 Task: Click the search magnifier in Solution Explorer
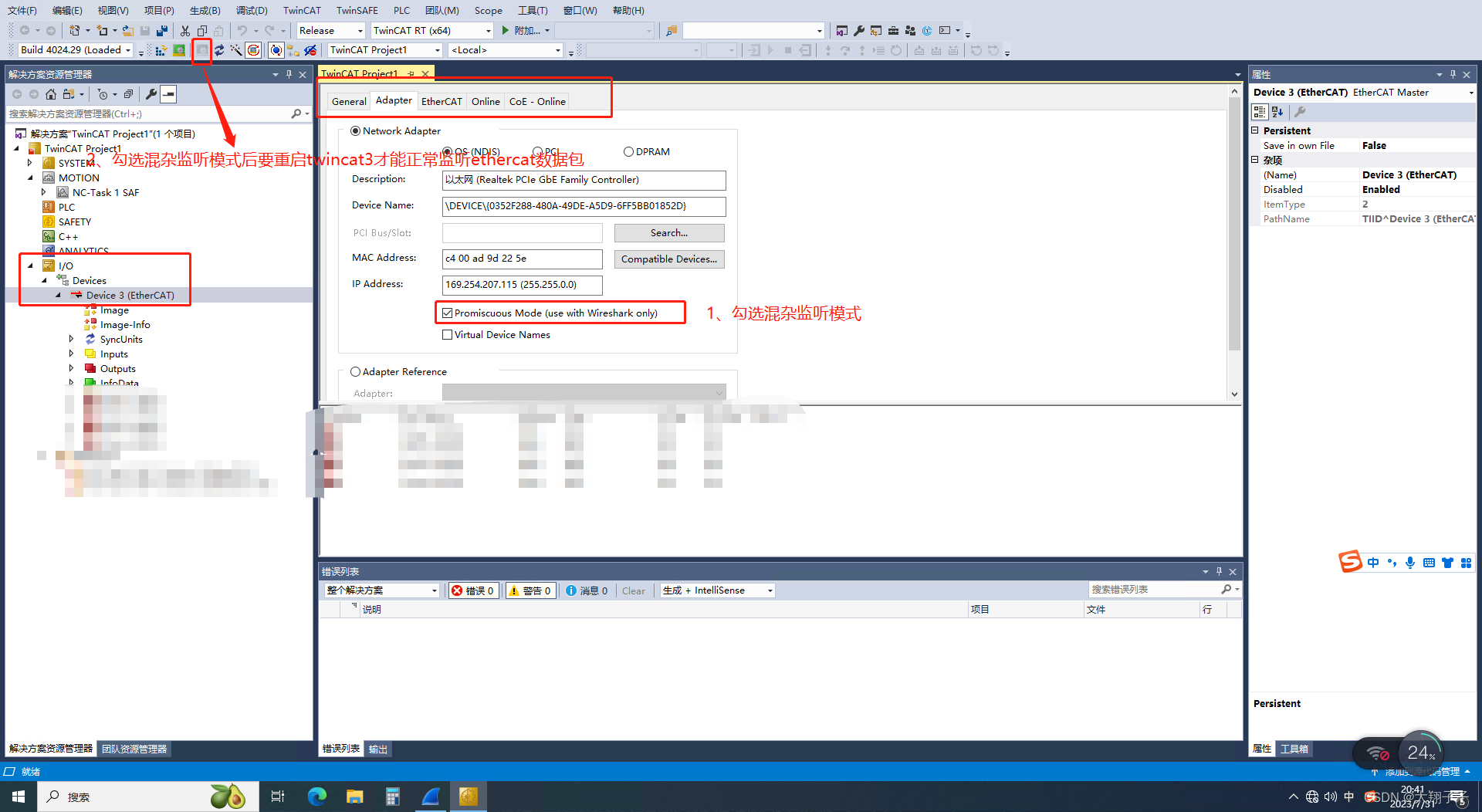(296, 113)
